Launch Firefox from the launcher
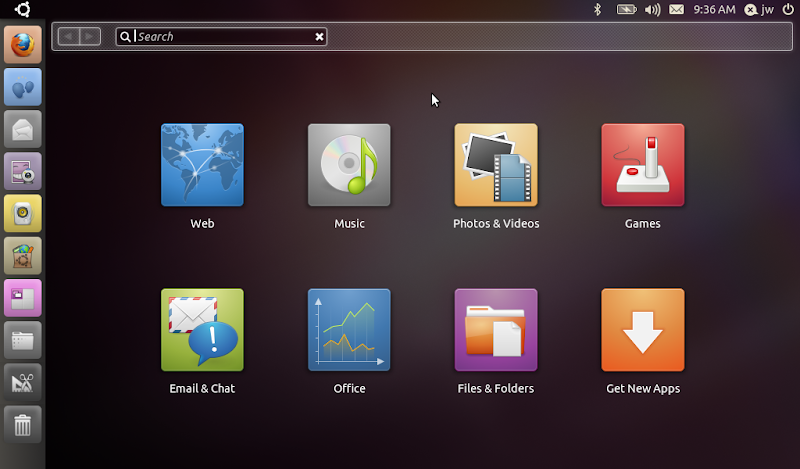This screenshot has height=469, width=800. (23, 45)
